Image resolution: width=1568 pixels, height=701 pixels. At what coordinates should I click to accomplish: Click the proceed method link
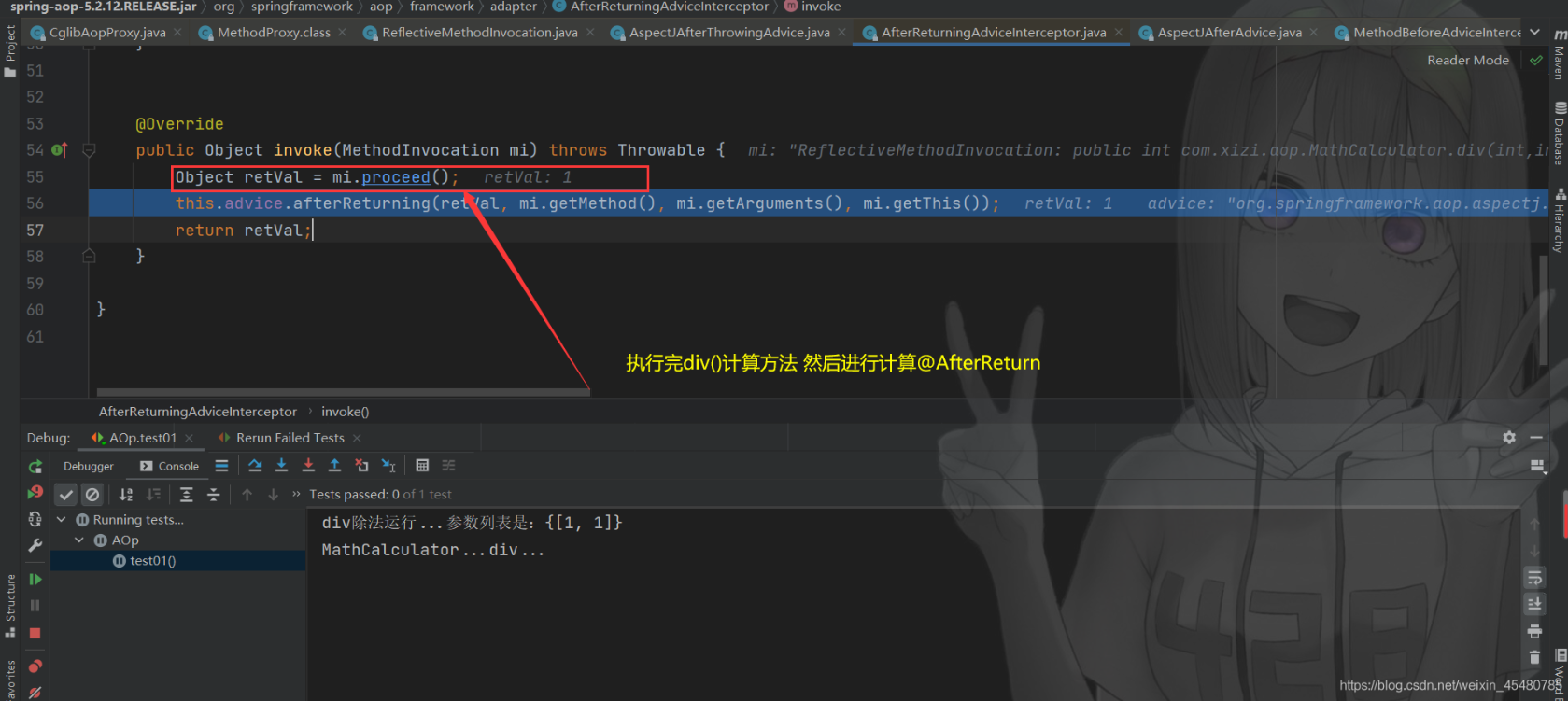[396, 177]
